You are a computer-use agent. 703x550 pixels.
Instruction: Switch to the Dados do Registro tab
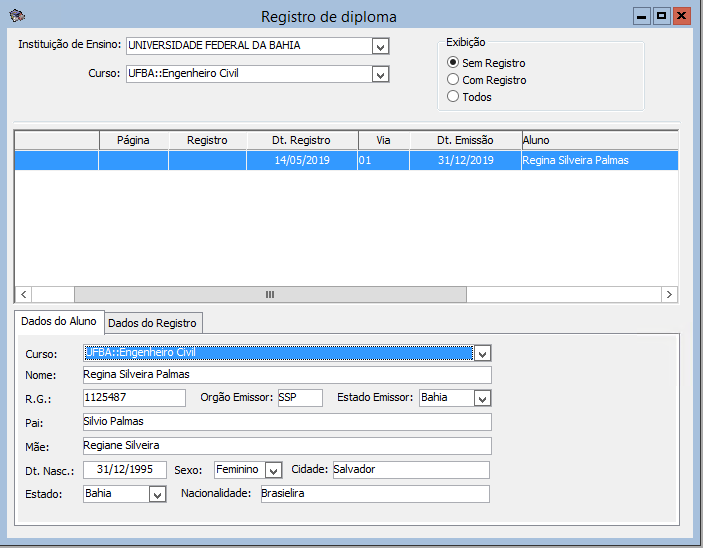pyautogui.click(x=153, y=323)
